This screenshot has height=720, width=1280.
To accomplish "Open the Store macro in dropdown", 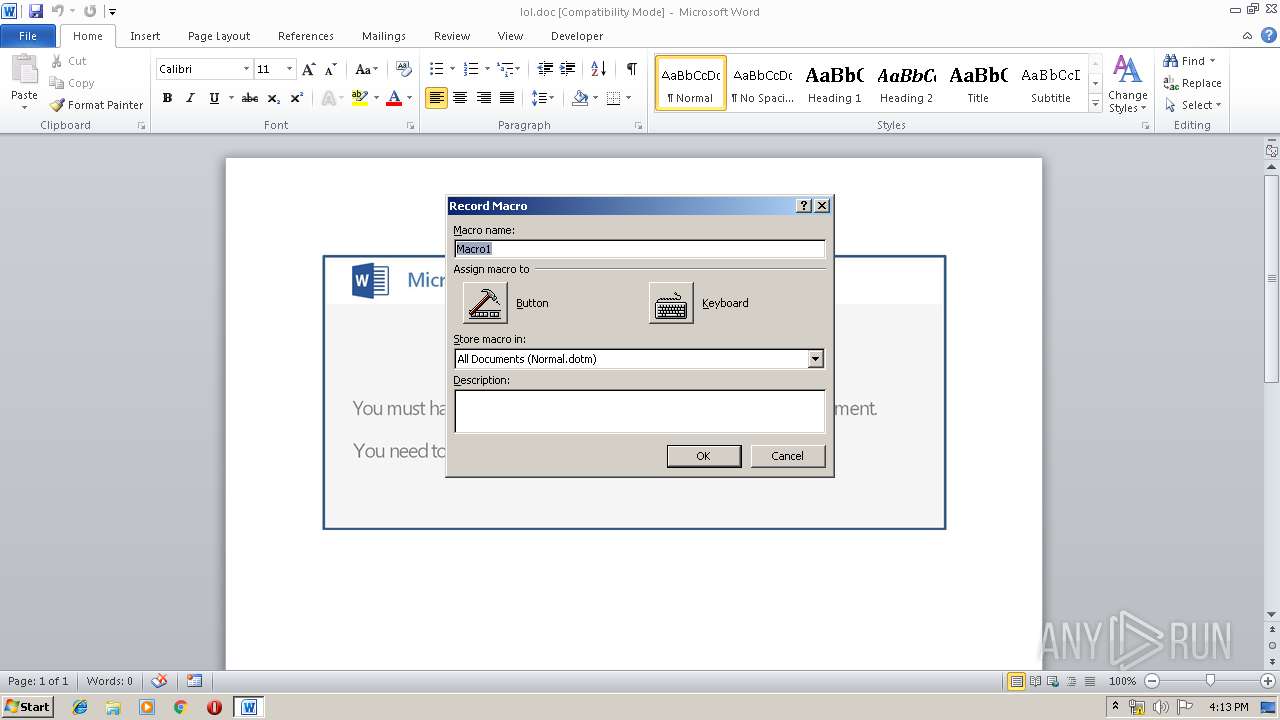I will [x=816, y=359].
